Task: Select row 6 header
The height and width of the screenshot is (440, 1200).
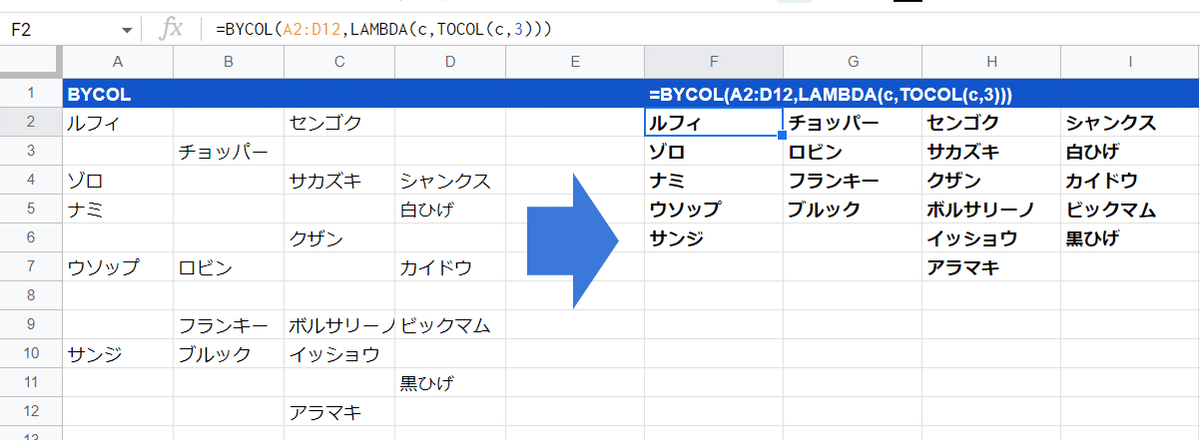Action: [31, 240]
